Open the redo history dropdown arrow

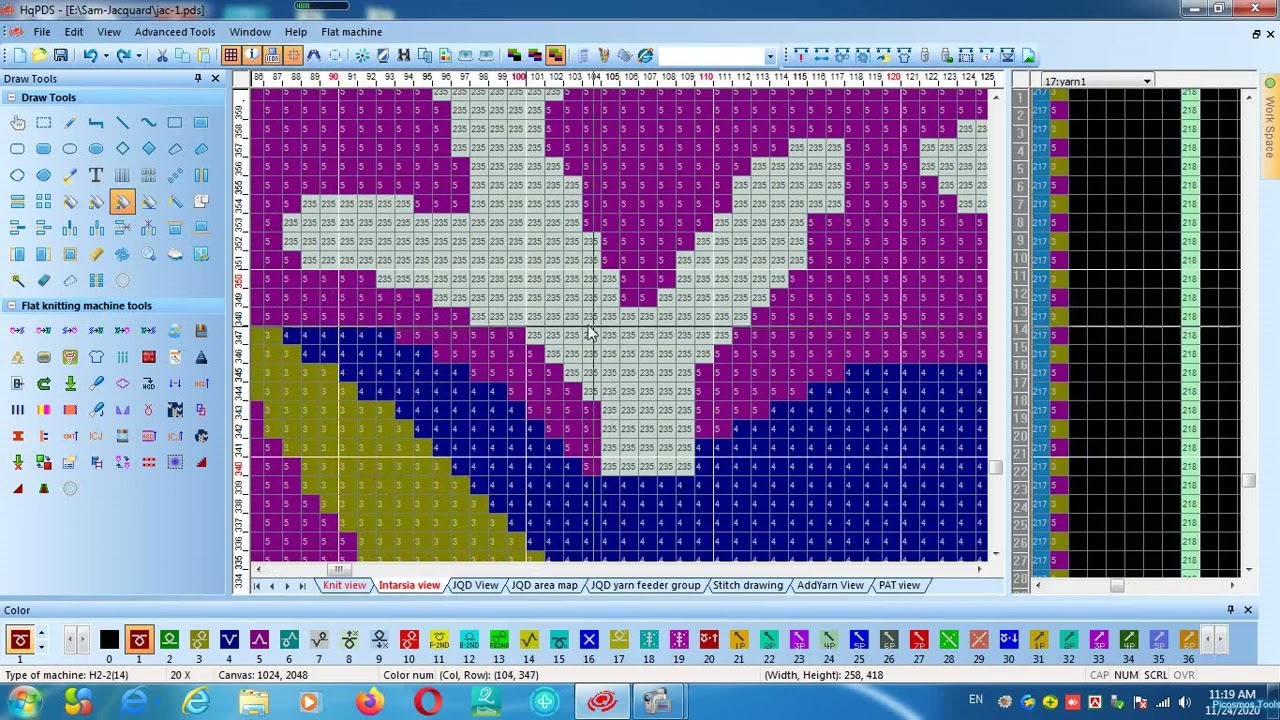point(138,56)
